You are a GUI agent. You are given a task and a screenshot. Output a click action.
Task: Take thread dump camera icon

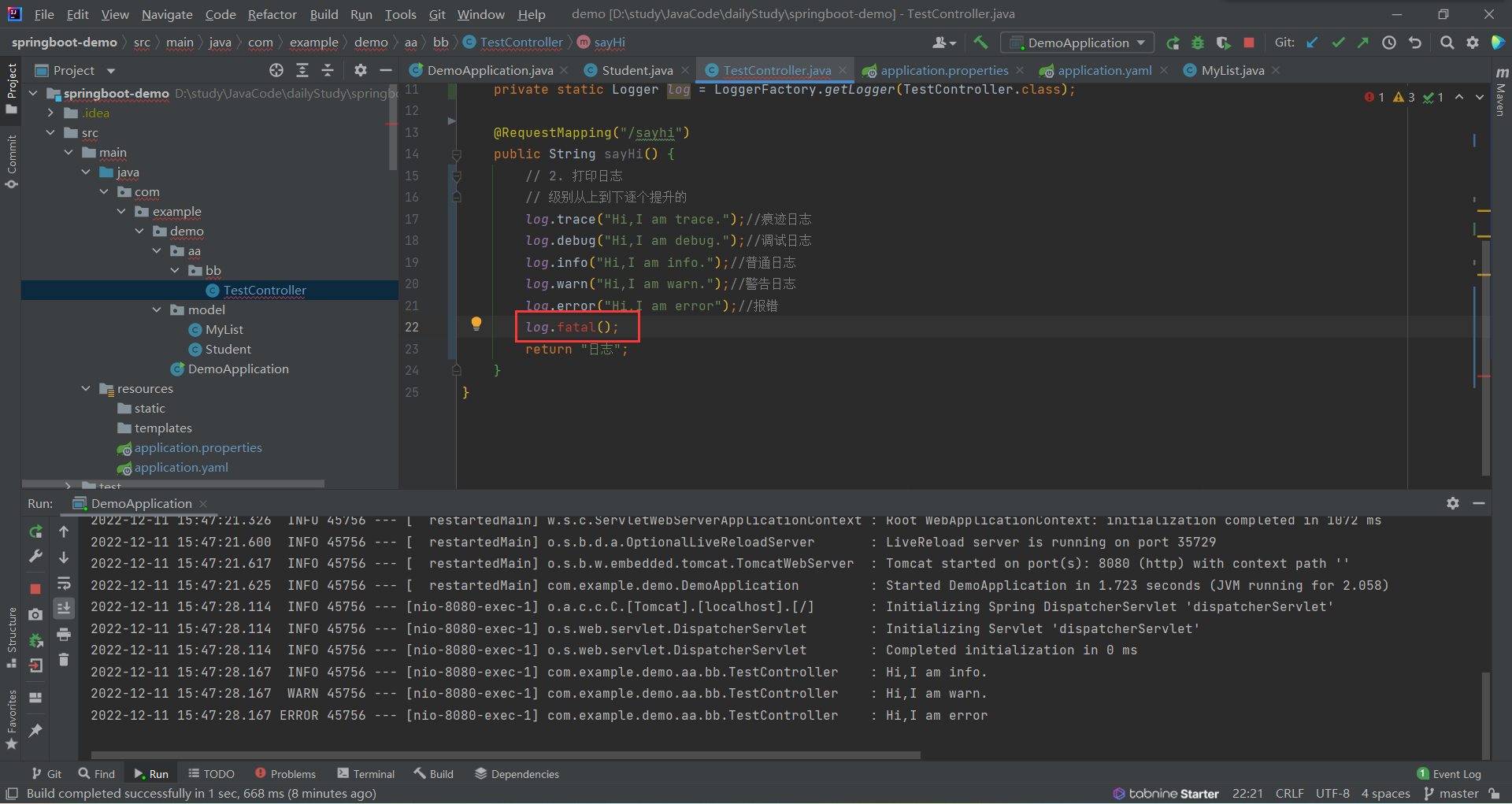(35, 614)
